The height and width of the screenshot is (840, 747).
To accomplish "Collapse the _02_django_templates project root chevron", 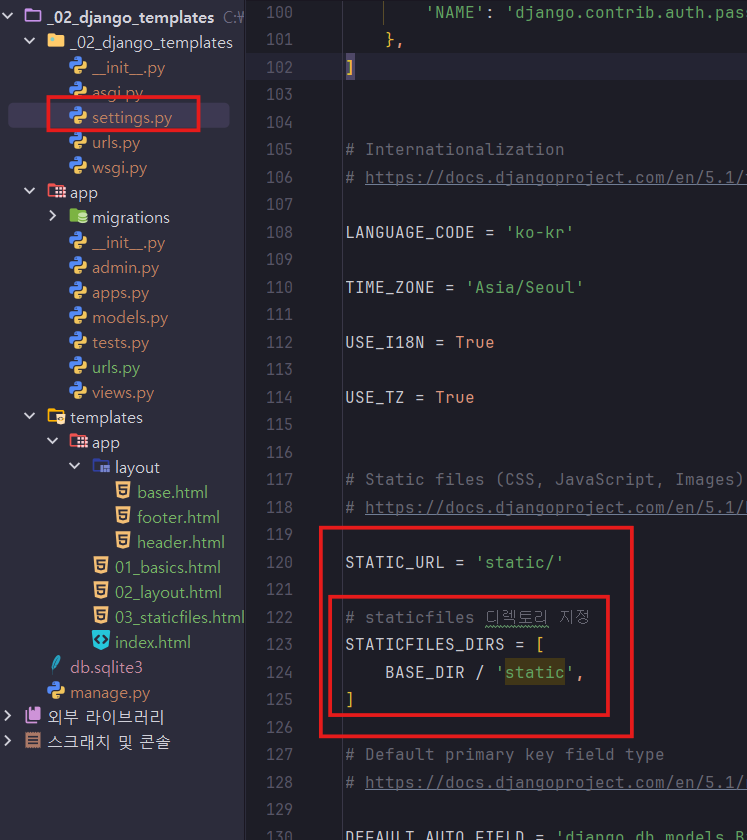I will tap(8, 16).
